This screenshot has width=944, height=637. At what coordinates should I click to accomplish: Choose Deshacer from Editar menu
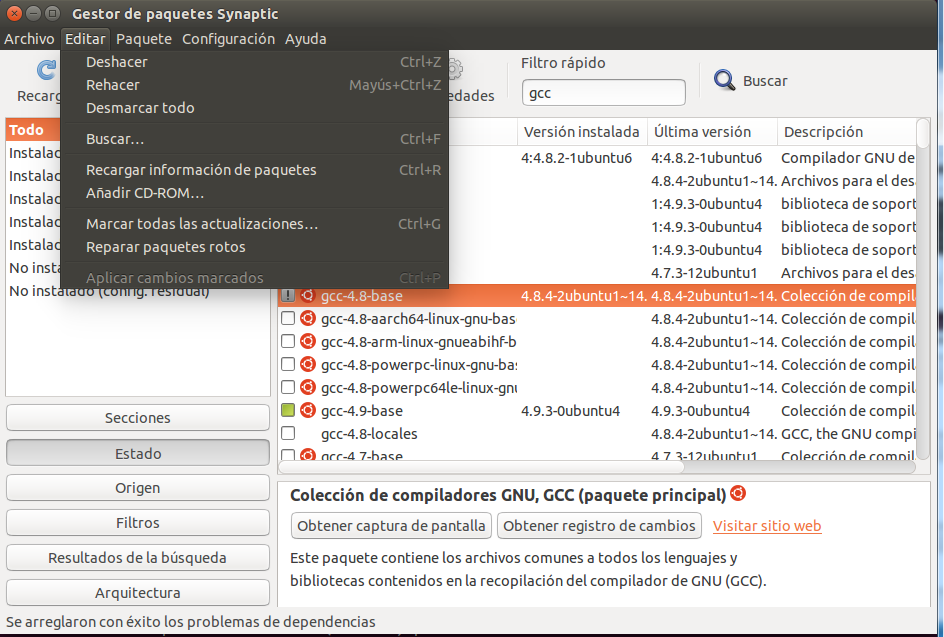point(255,62)
